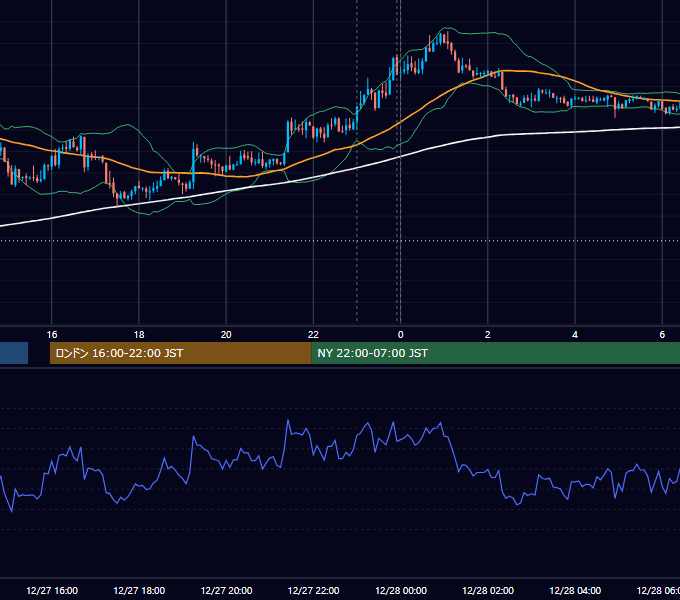The width and height of the screenshot is (680, 600).
Task: Click the 16 hour label on the chart axis
Action: [52, 335]
